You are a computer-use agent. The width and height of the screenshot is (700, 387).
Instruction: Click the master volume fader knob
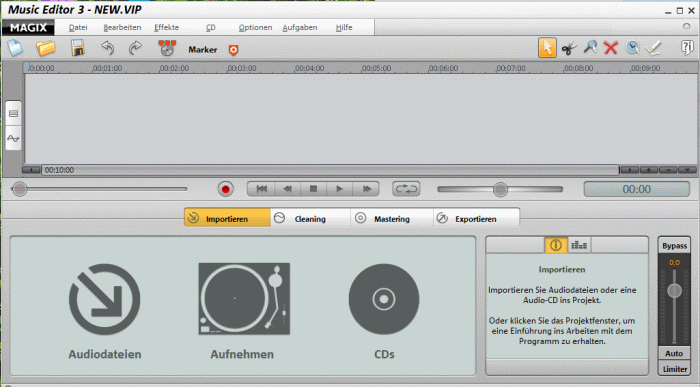tap(674, 291)
